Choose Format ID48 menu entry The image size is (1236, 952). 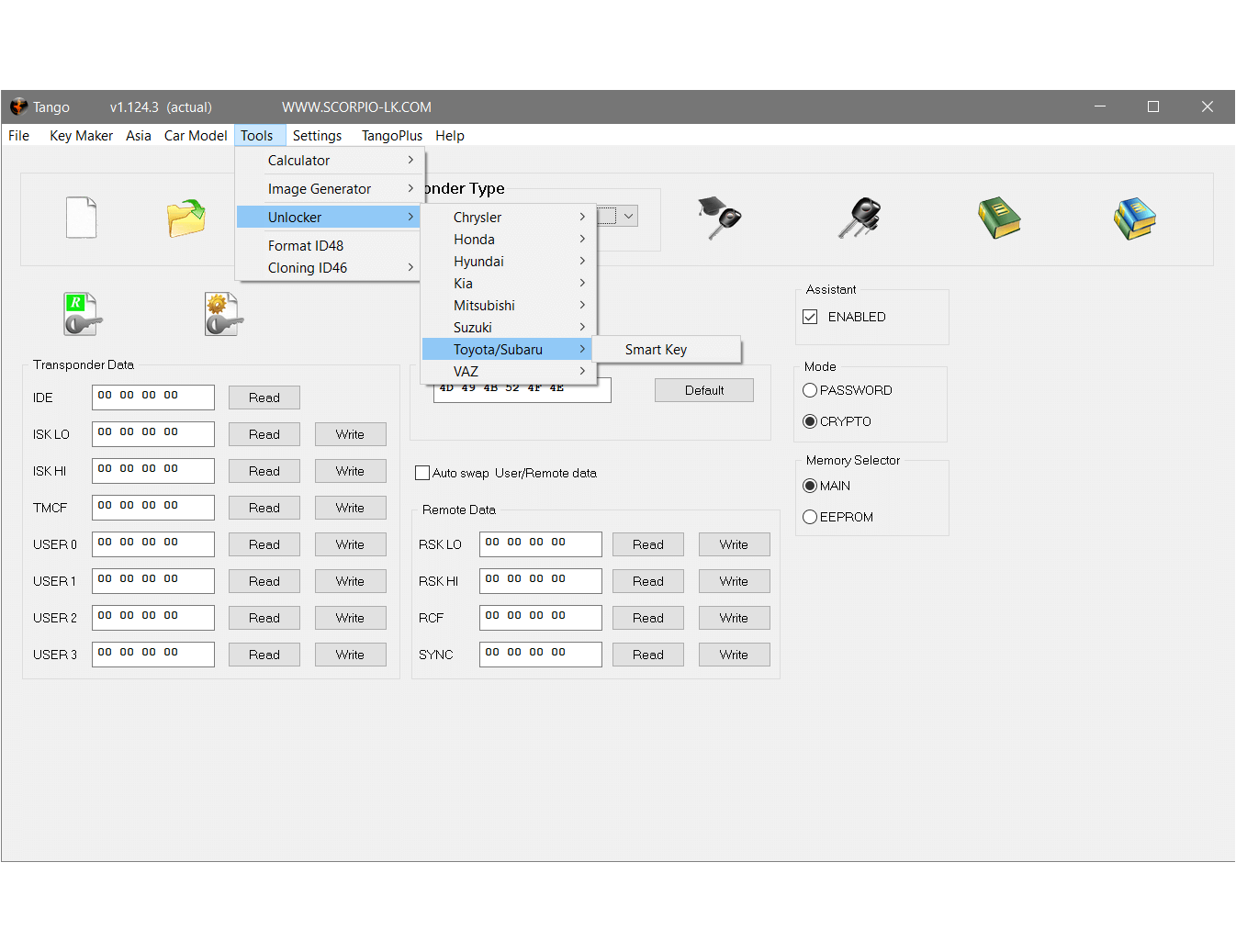(x=330, y=245)
